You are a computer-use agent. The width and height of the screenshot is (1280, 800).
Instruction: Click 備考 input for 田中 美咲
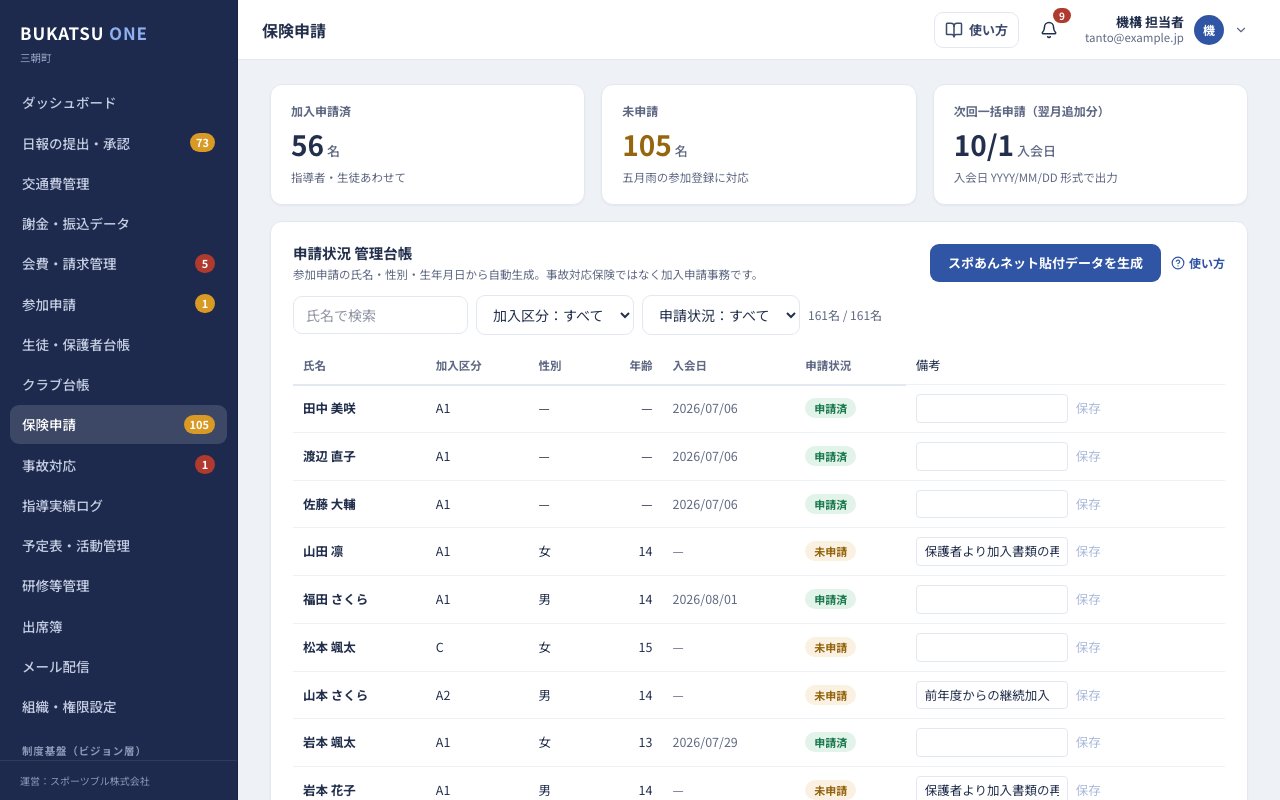click(x=992, y=408)
